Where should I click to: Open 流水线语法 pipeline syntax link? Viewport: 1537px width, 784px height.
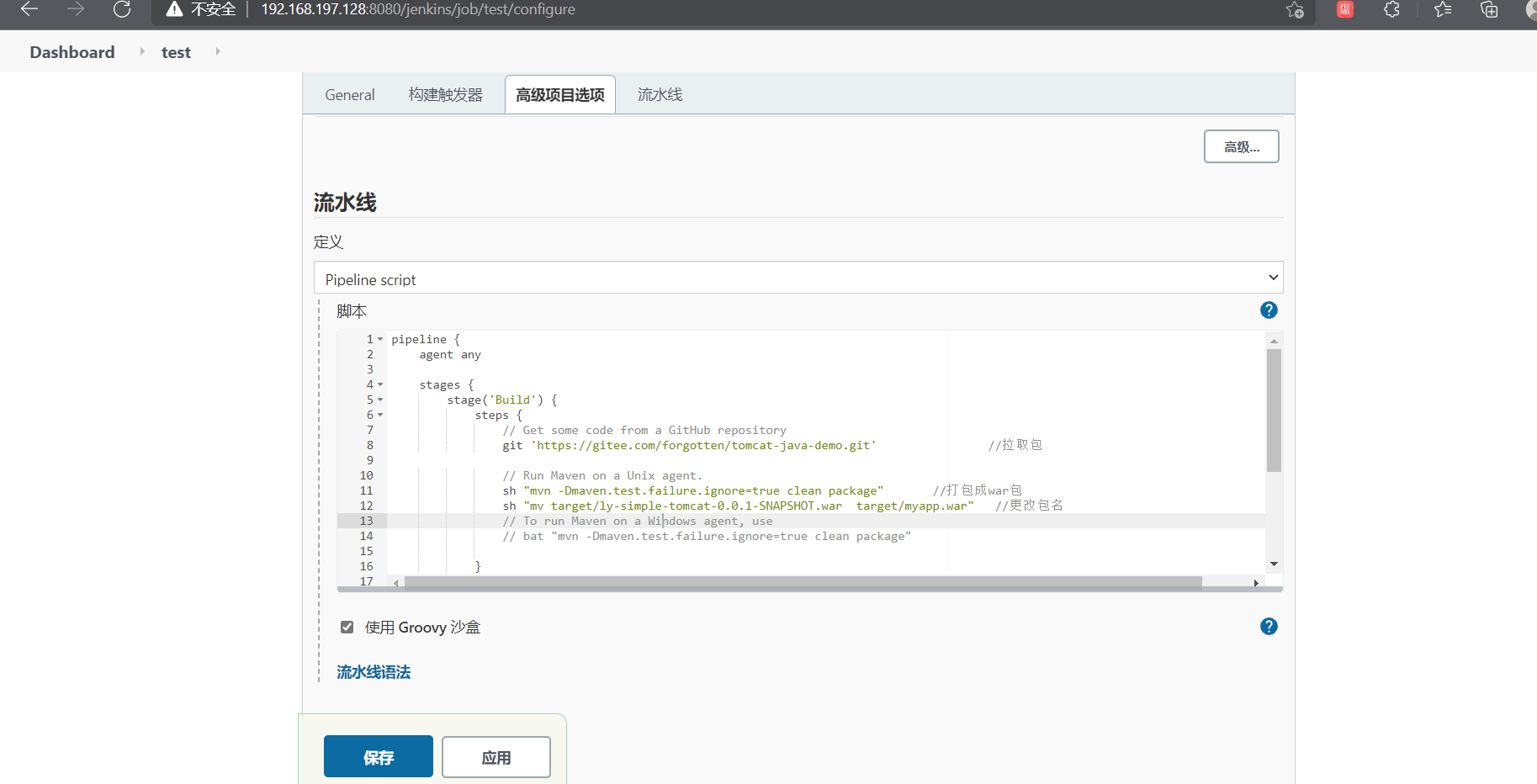374,672
